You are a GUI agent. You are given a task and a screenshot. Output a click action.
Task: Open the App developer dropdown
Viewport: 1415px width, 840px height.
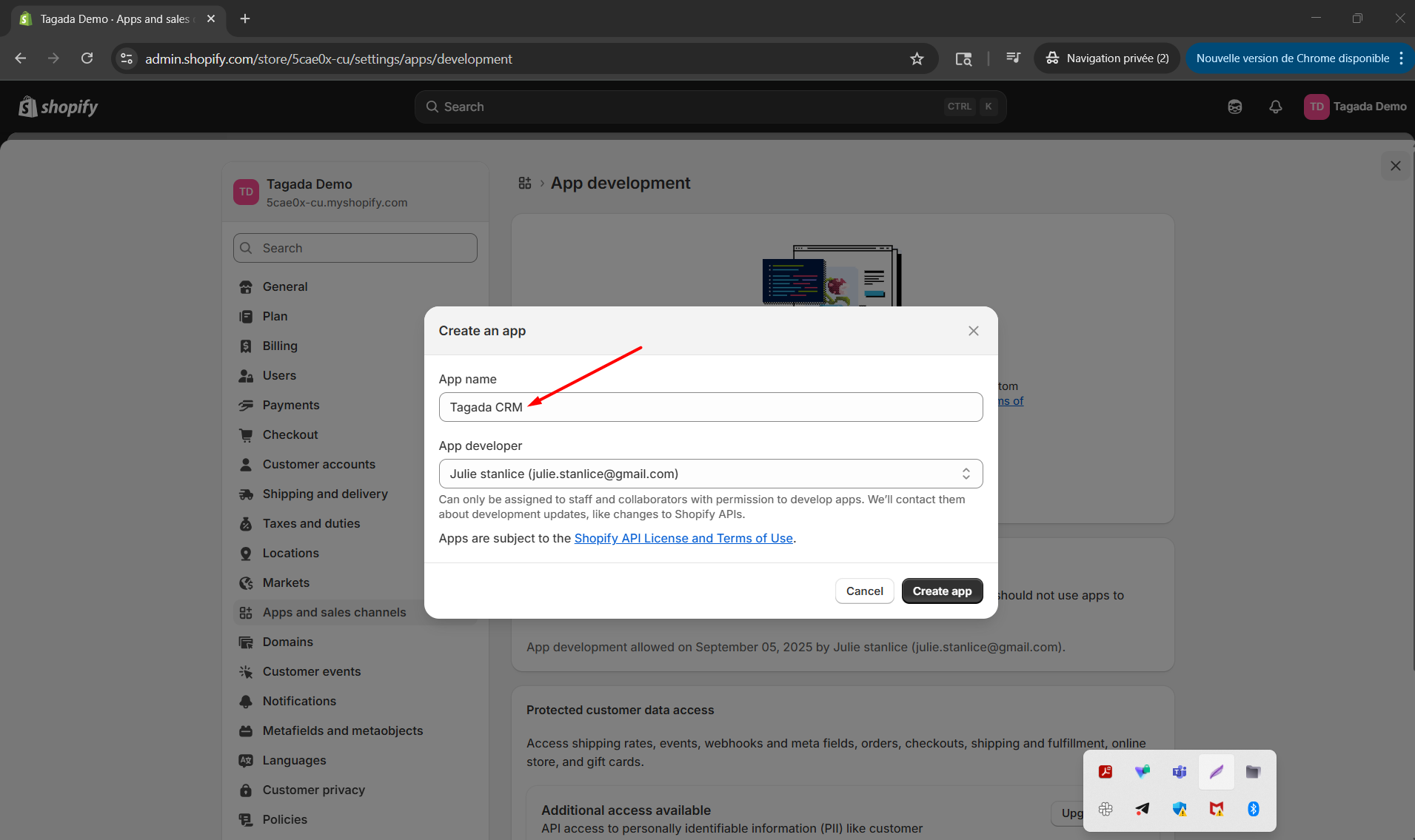point(711,474)
